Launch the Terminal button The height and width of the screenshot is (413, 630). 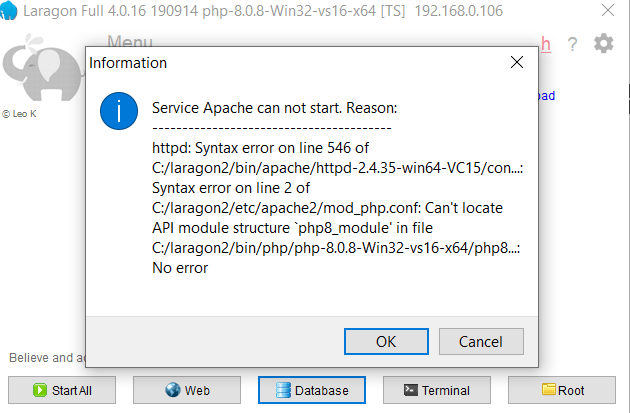[437, 390]
